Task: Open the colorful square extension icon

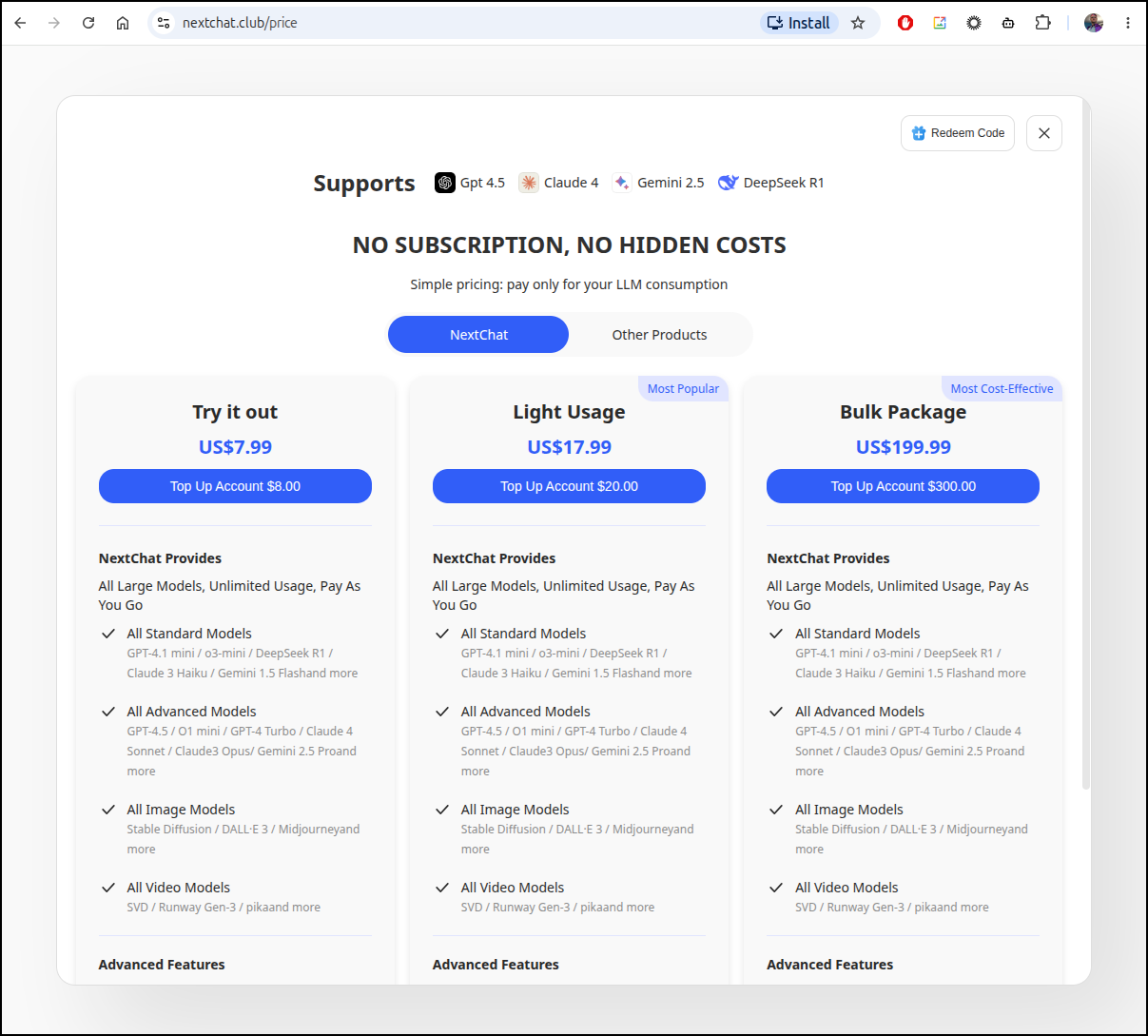Action: coord(940,23)
